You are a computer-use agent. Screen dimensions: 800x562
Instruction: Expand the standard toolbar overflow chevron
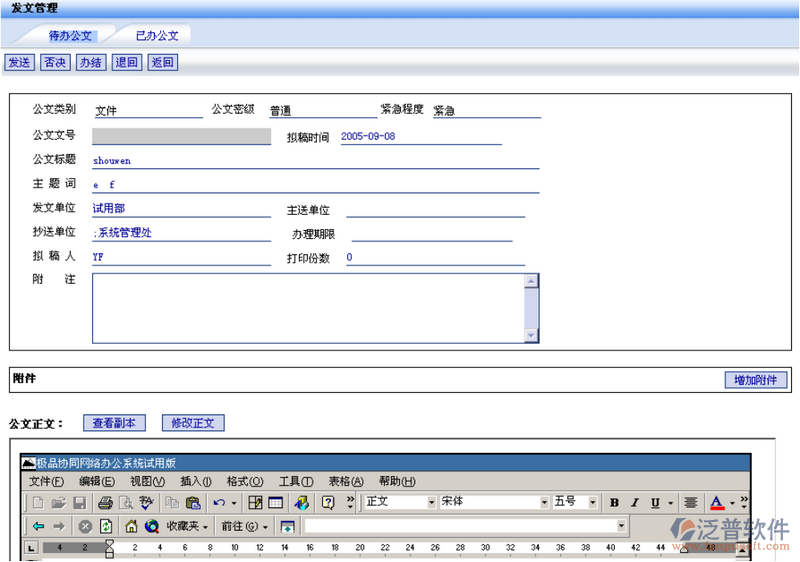pyautogui.click(x=350, y=502)
